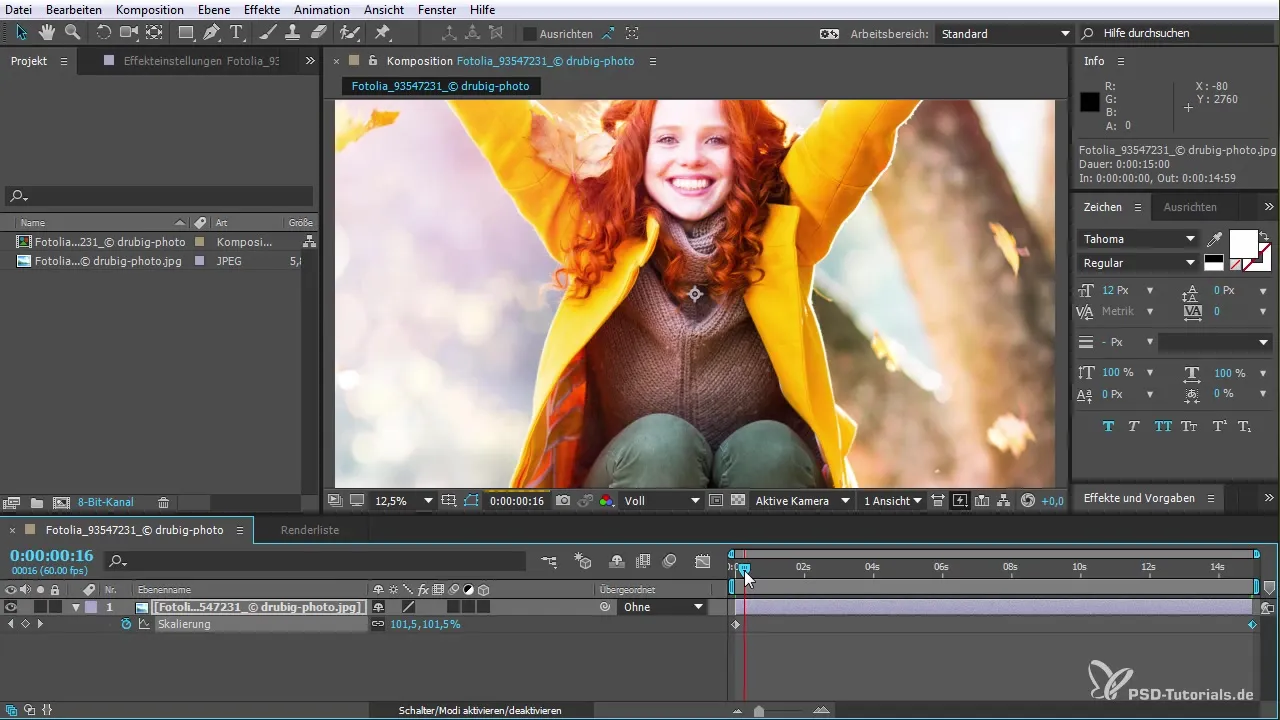
Task: Open the 1 Ansicht layout dropdown
Action: pos(892,501)
